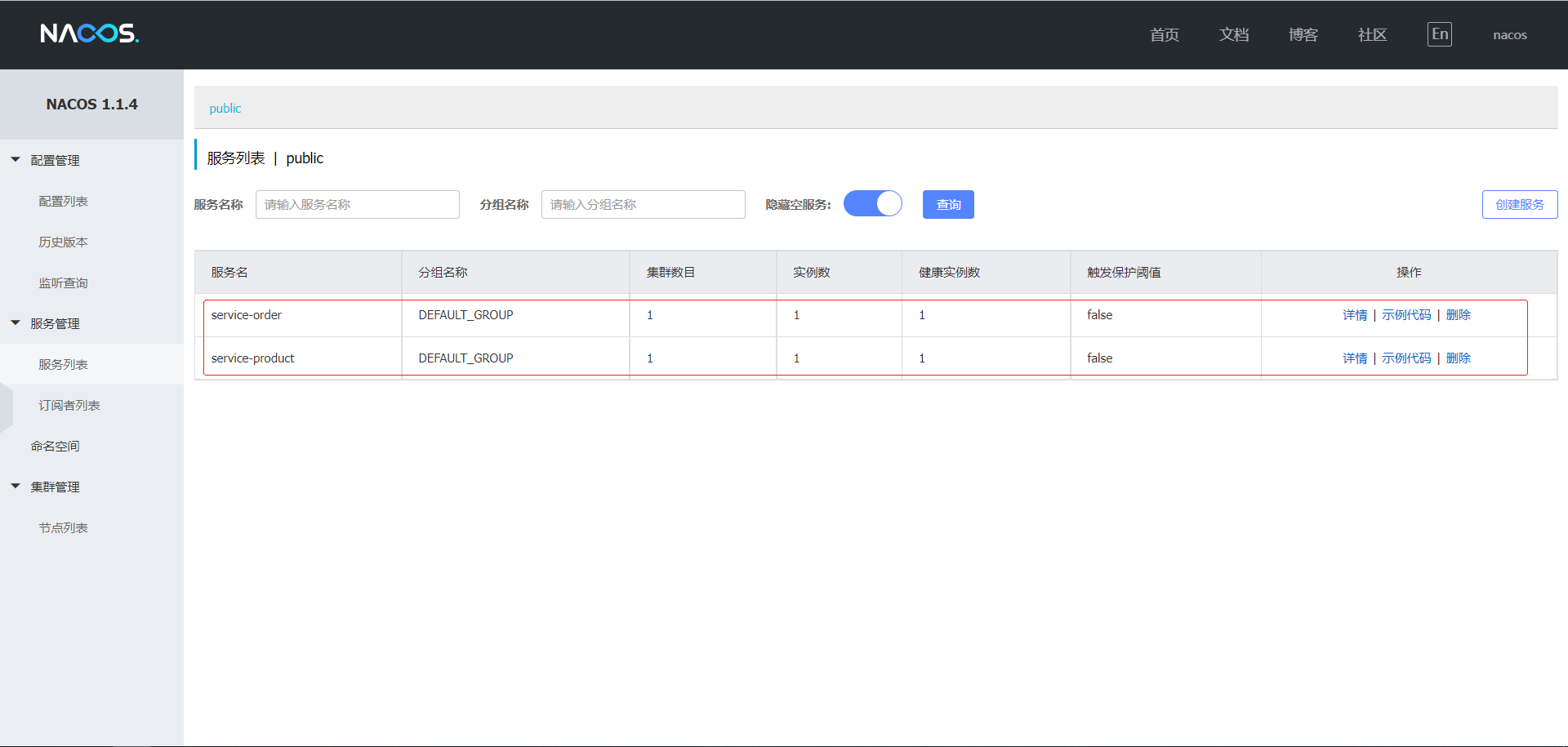Screen dimensions: 1568x747
Task: Open 详情 for service-product
Action: [x=1355, y=358]
